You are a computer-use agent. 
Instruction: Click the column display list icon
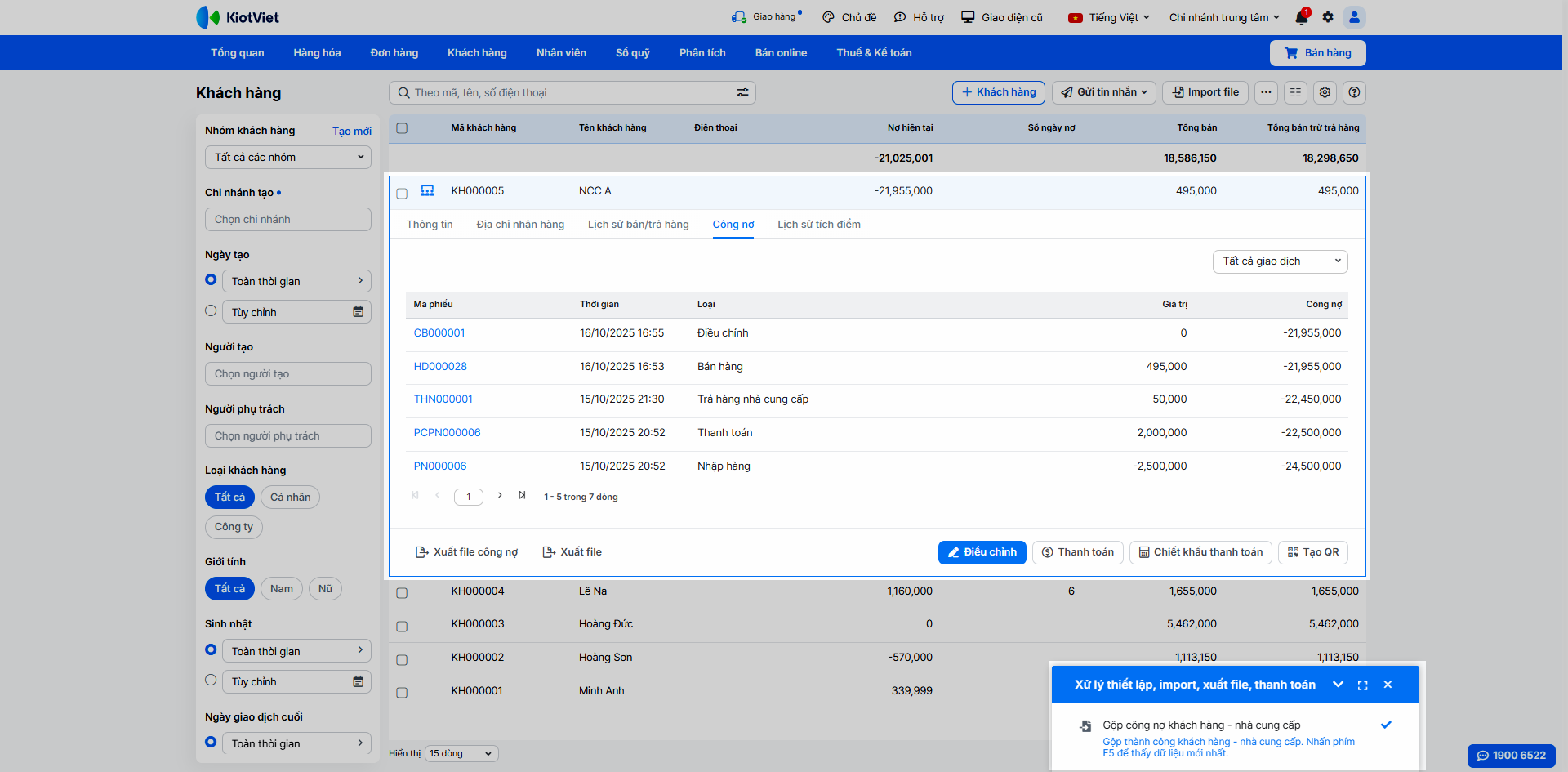pos(1295,92)
